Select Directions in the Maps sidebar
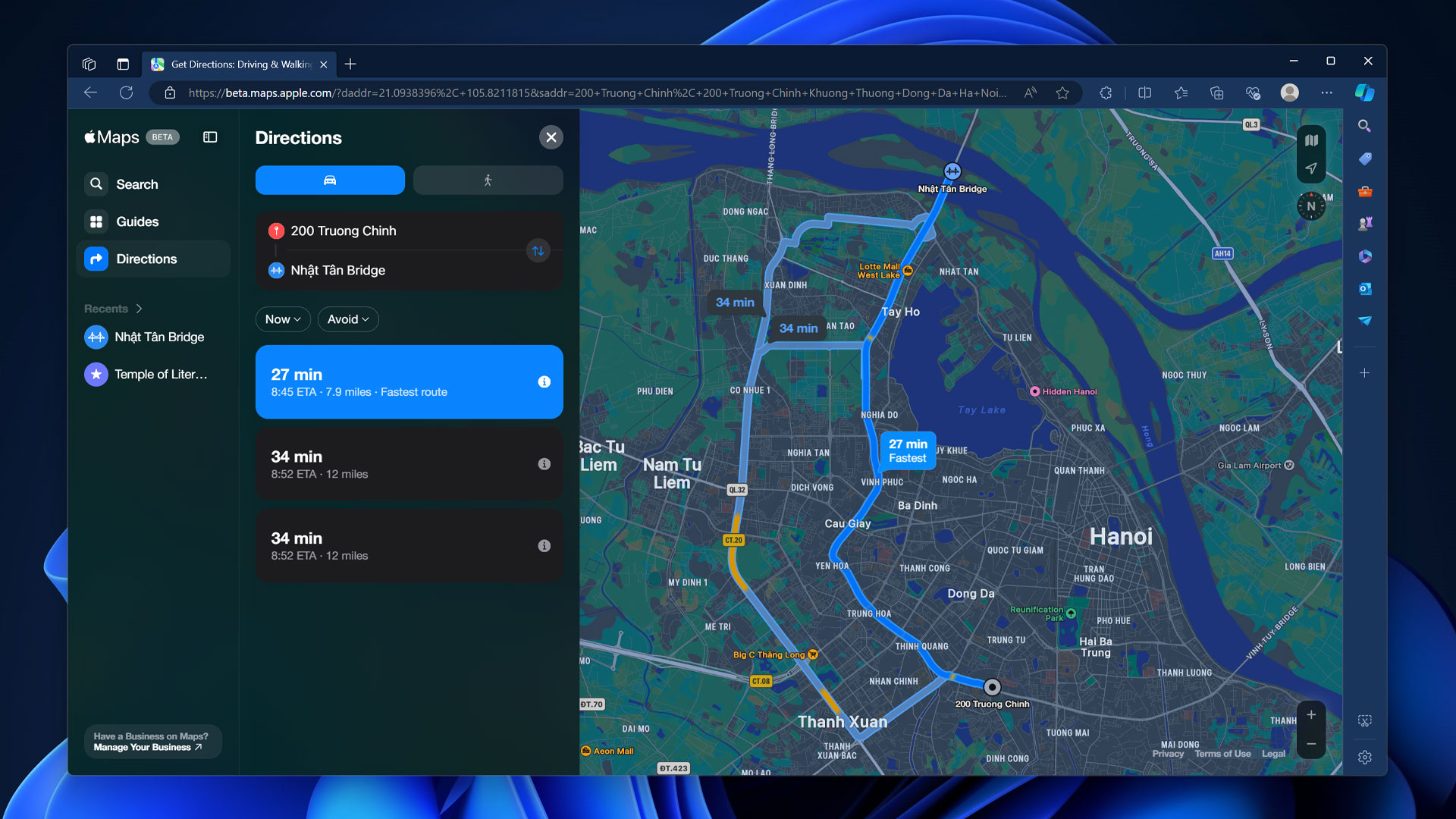This screenshot has height=819, width=1456. tap(153, 259)
